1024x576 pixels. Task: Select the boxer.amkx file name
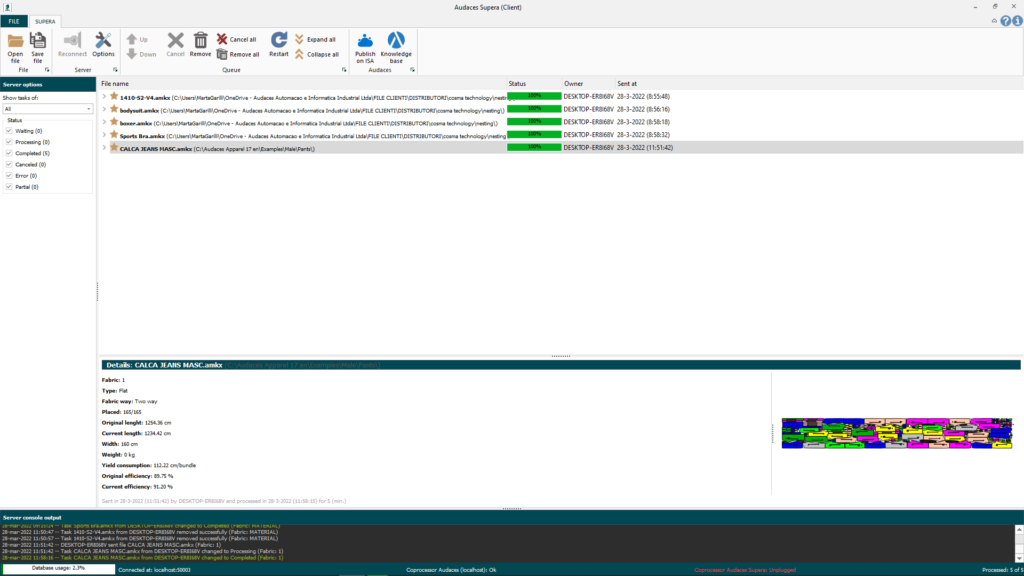136,123
